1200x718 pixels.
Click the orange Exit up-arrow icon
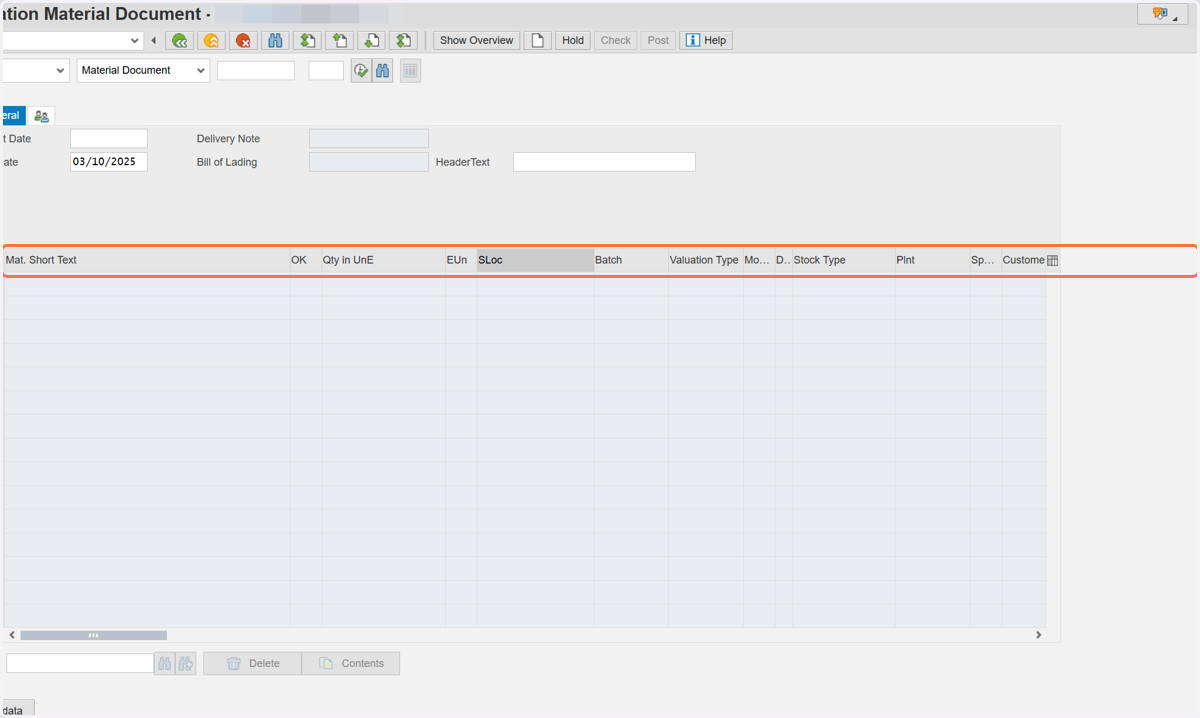[x=211, y=41]
